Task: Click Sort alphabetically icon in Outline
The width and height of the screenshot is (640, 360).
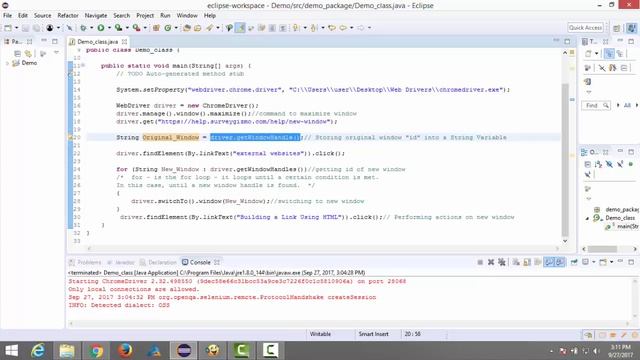Action: (598, 164)
